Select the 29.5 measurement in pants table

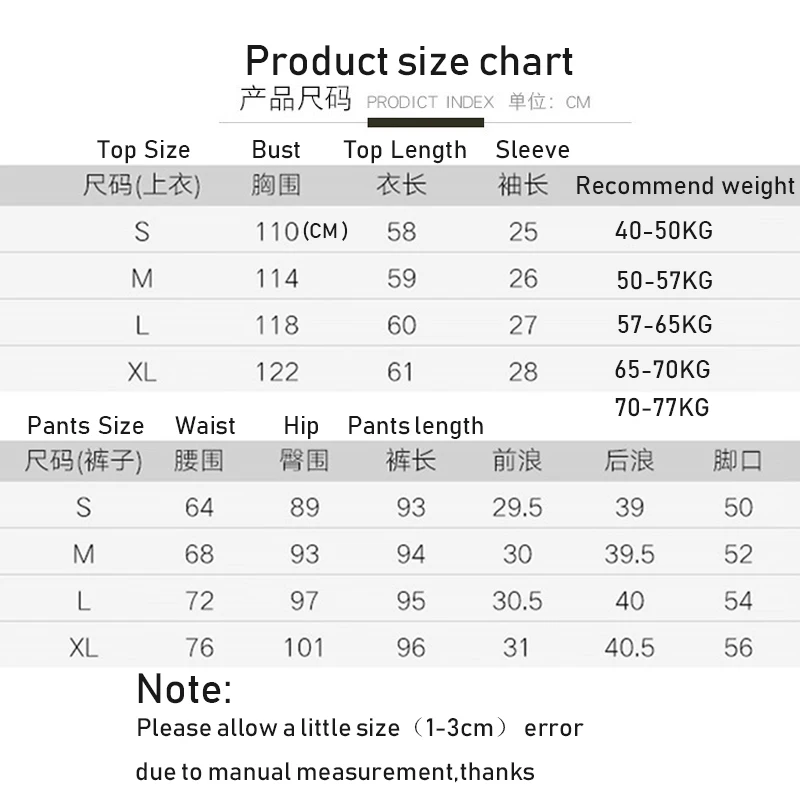[517, 507]
